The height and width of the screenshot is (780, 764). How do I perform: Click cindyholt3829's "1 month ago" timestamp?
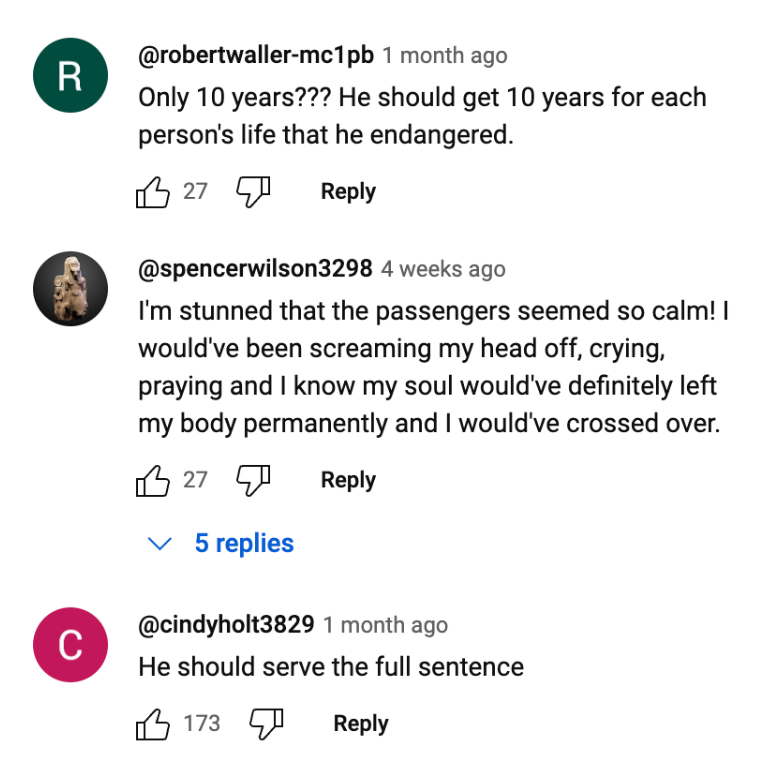[385, 625]
